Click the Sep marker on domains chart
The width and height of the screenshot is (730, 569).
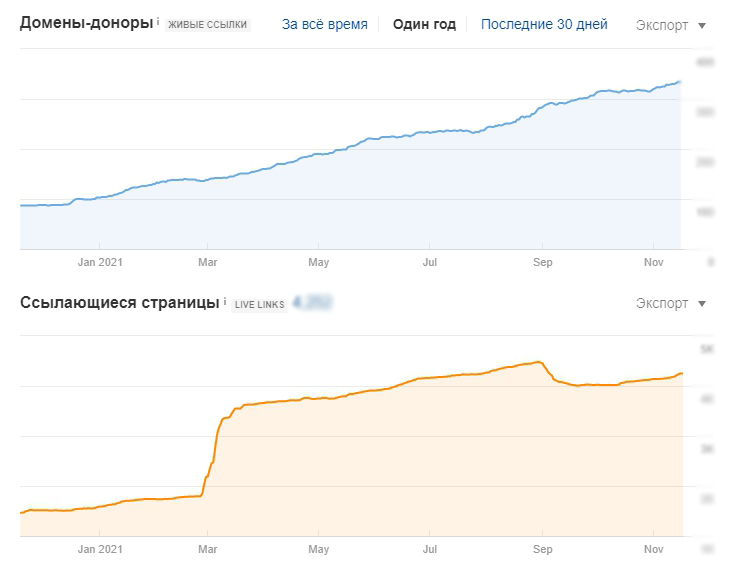(542, 262)
